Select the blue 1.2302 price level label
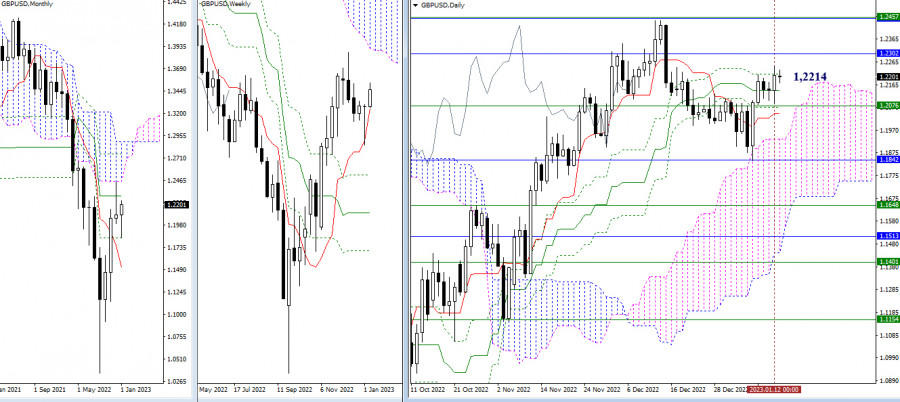 pyautogui.click(x=888, y=53)
